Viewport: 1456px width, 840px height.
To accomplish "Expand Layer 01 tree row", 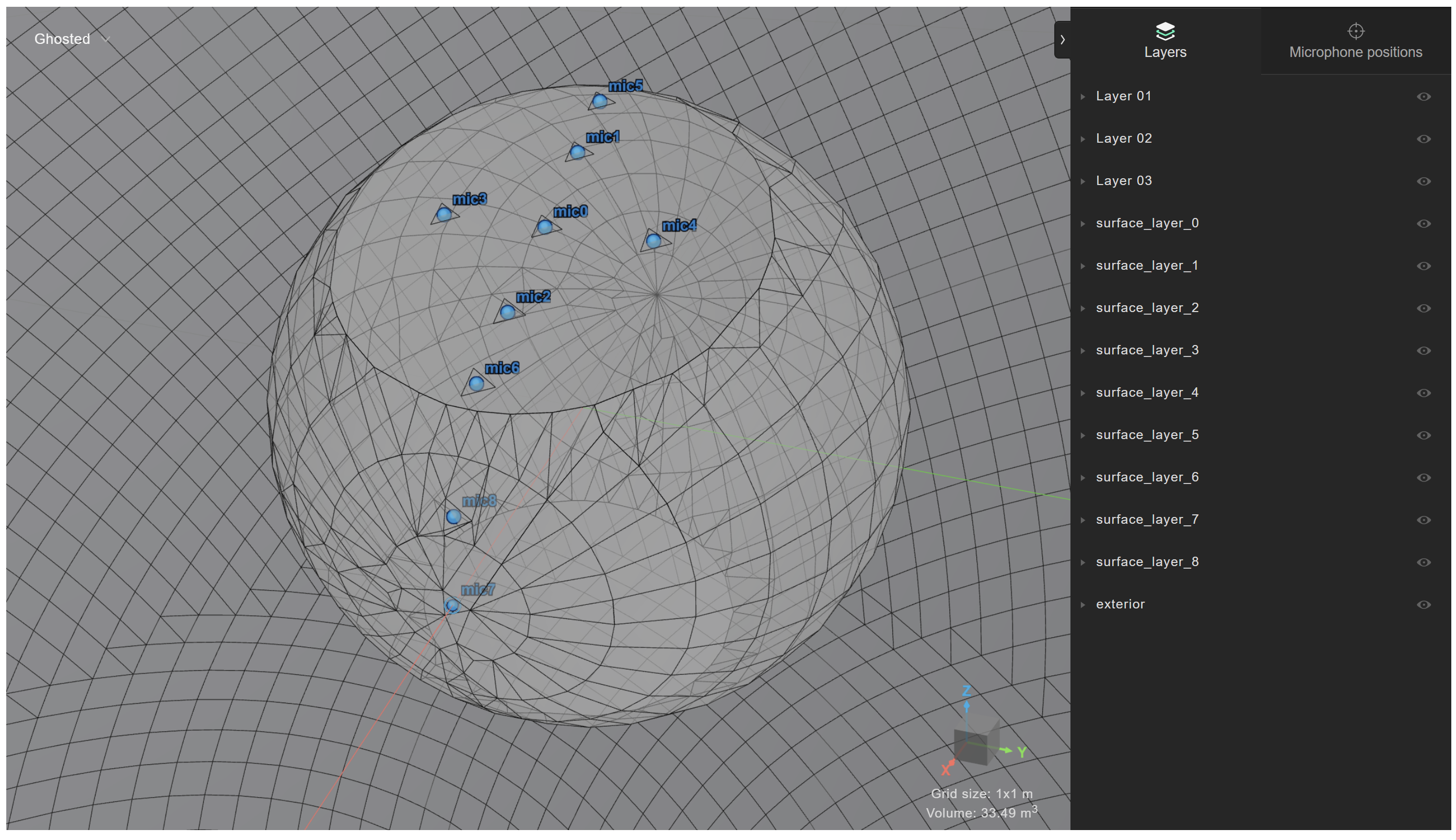I will coord(1083,96).
